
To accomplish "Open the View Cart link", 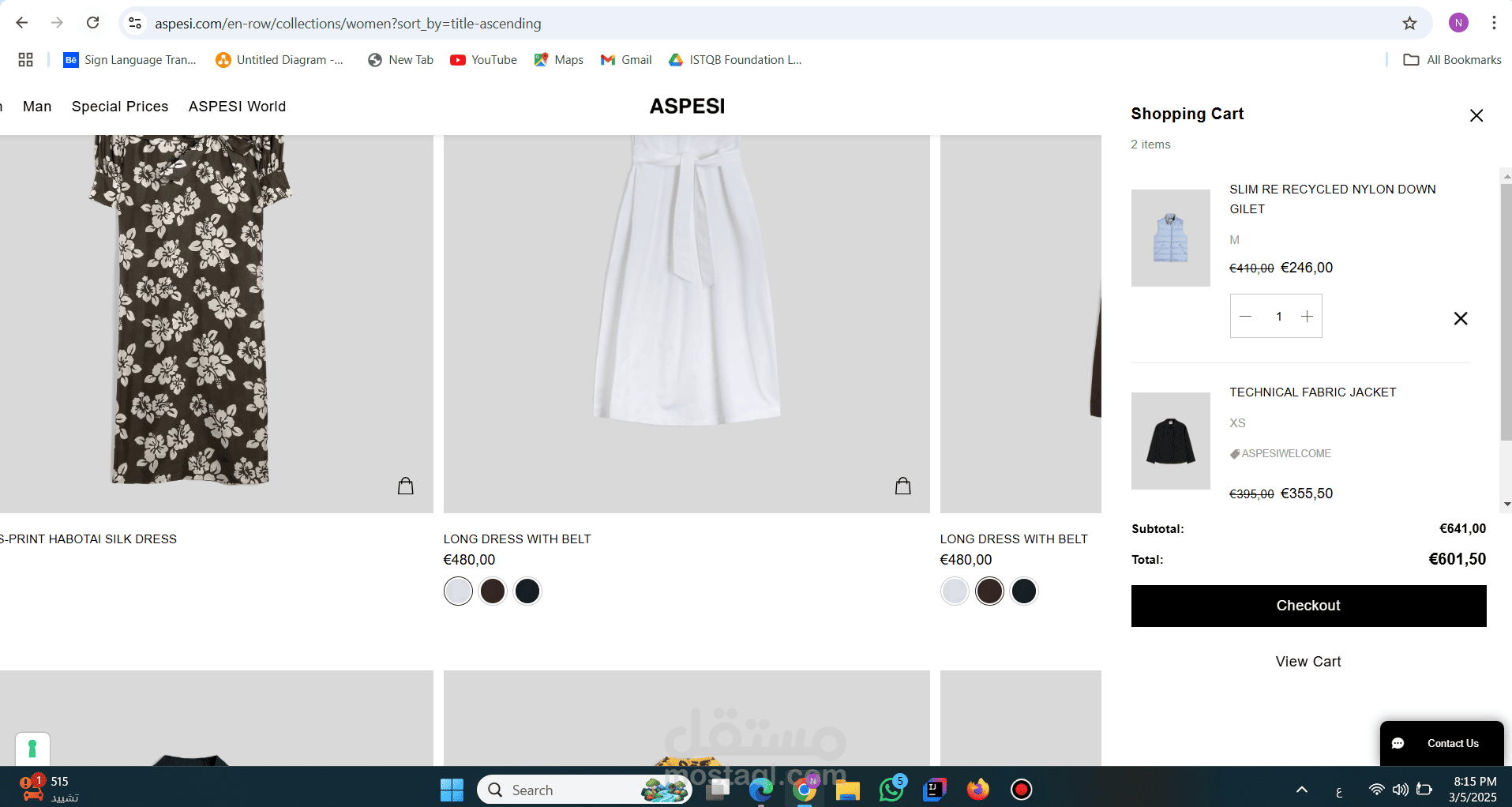I will click(x=1308, y=662).
